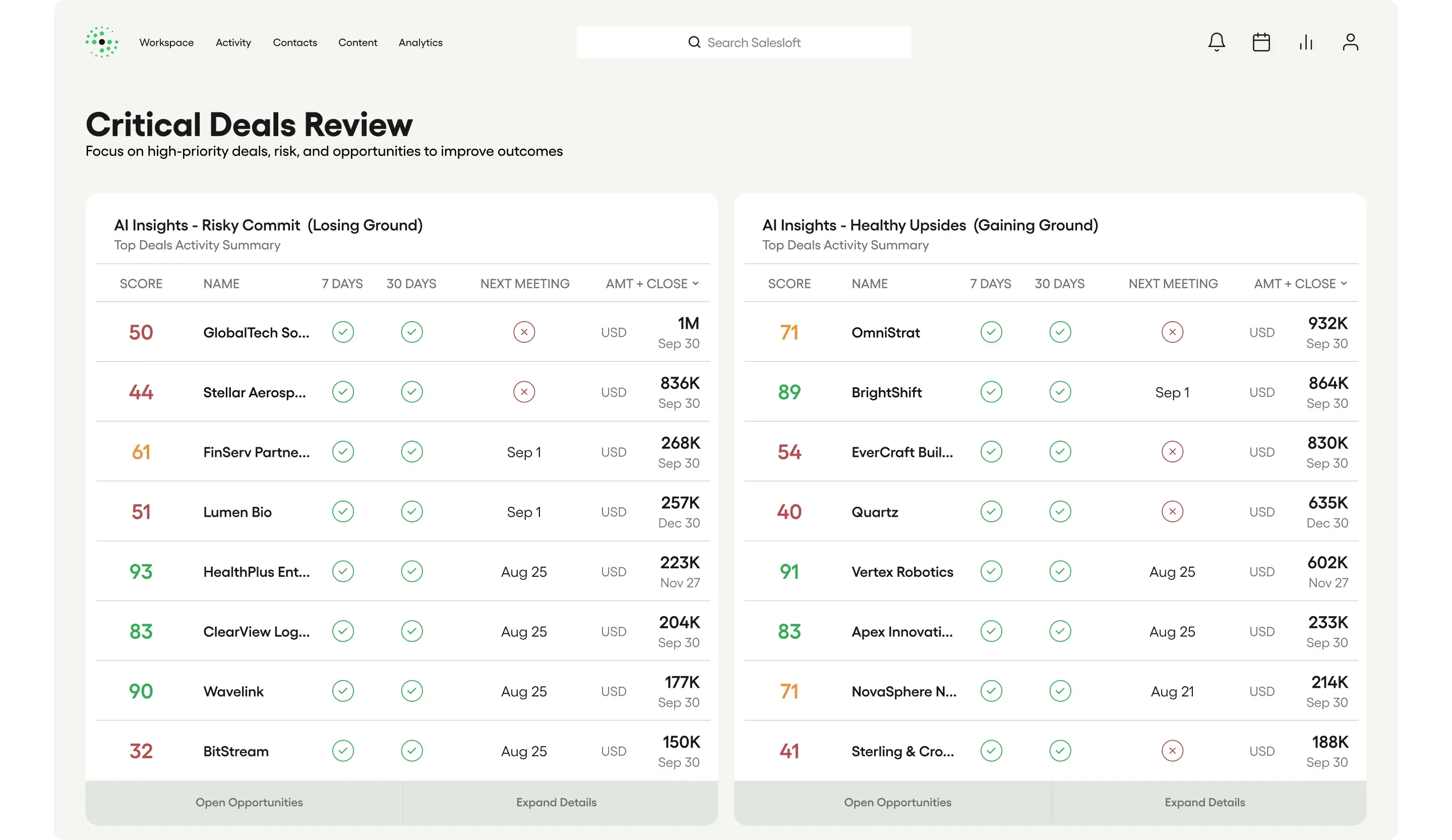Viewport: 1452px width, 840px height.
Task: Sort Healthy Upsides by AMT + CLOSE dropdown
Action: [1300, 283]
